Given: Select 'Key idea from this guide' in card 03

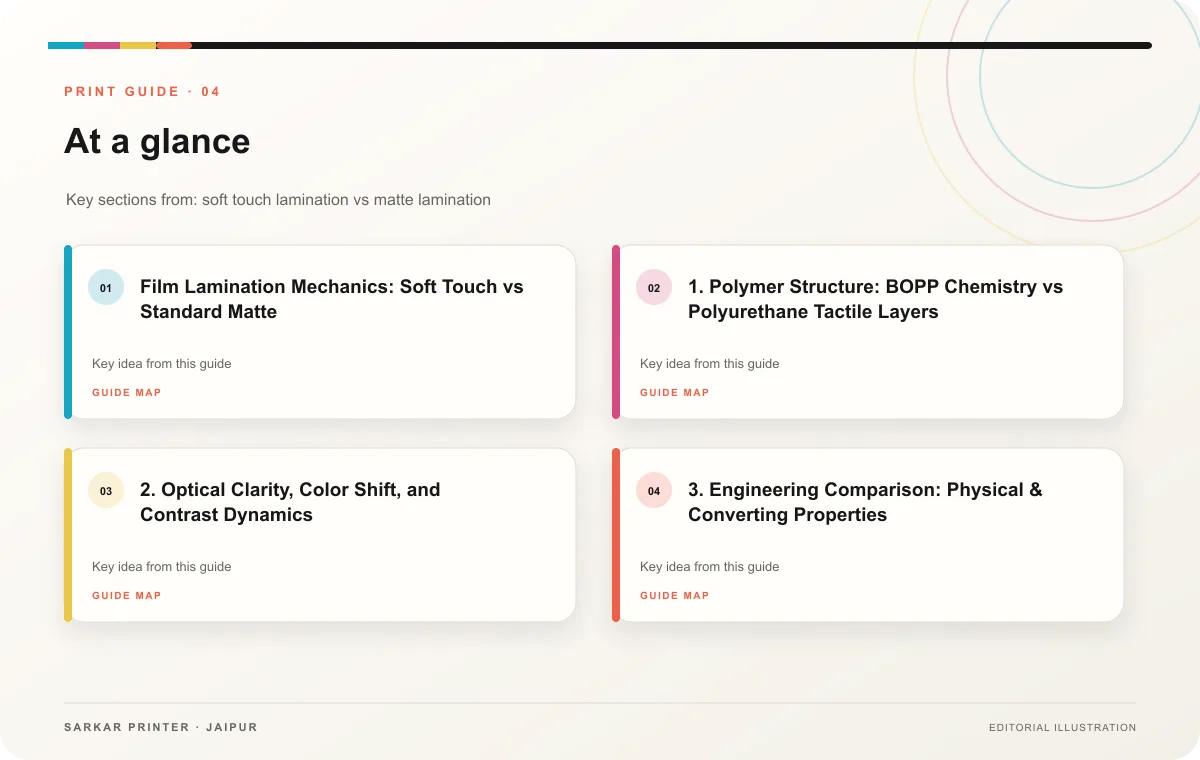Looking at the screenshot, I should 162,567.
